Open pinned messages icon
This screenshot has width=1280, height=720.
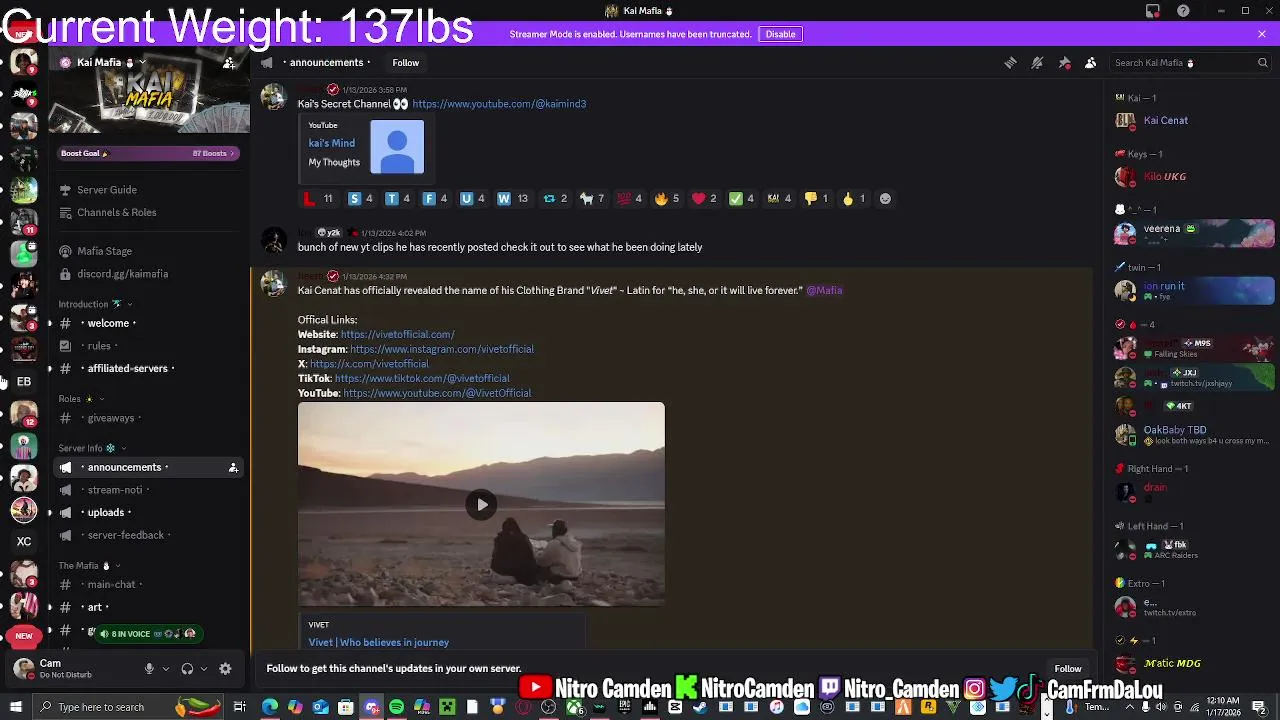point(1064,62)
